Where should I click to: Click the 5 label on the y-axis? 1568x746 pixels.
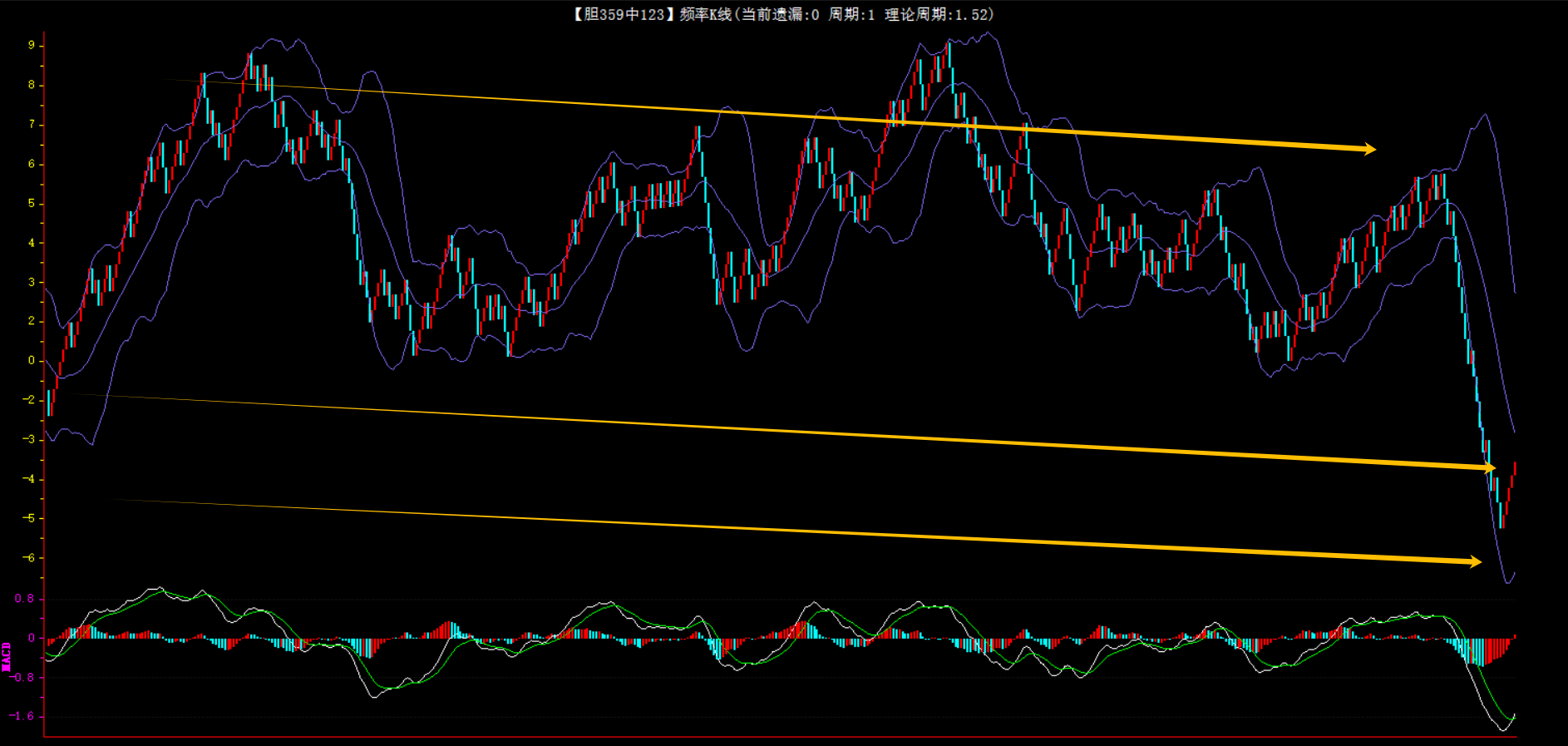[32, 203]
